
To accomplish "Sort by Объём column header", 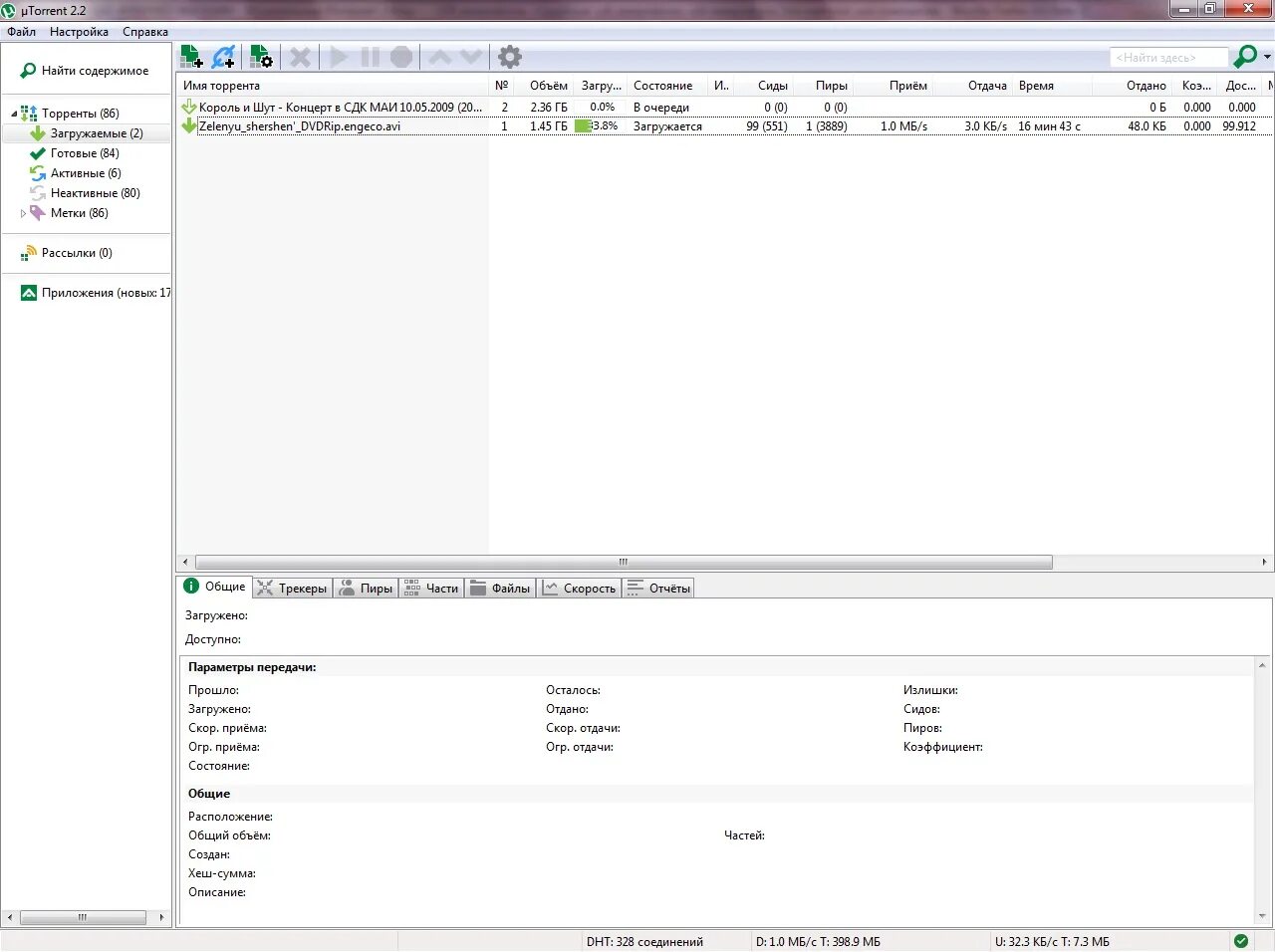I will pyautogui.click(x=544, y=86).
